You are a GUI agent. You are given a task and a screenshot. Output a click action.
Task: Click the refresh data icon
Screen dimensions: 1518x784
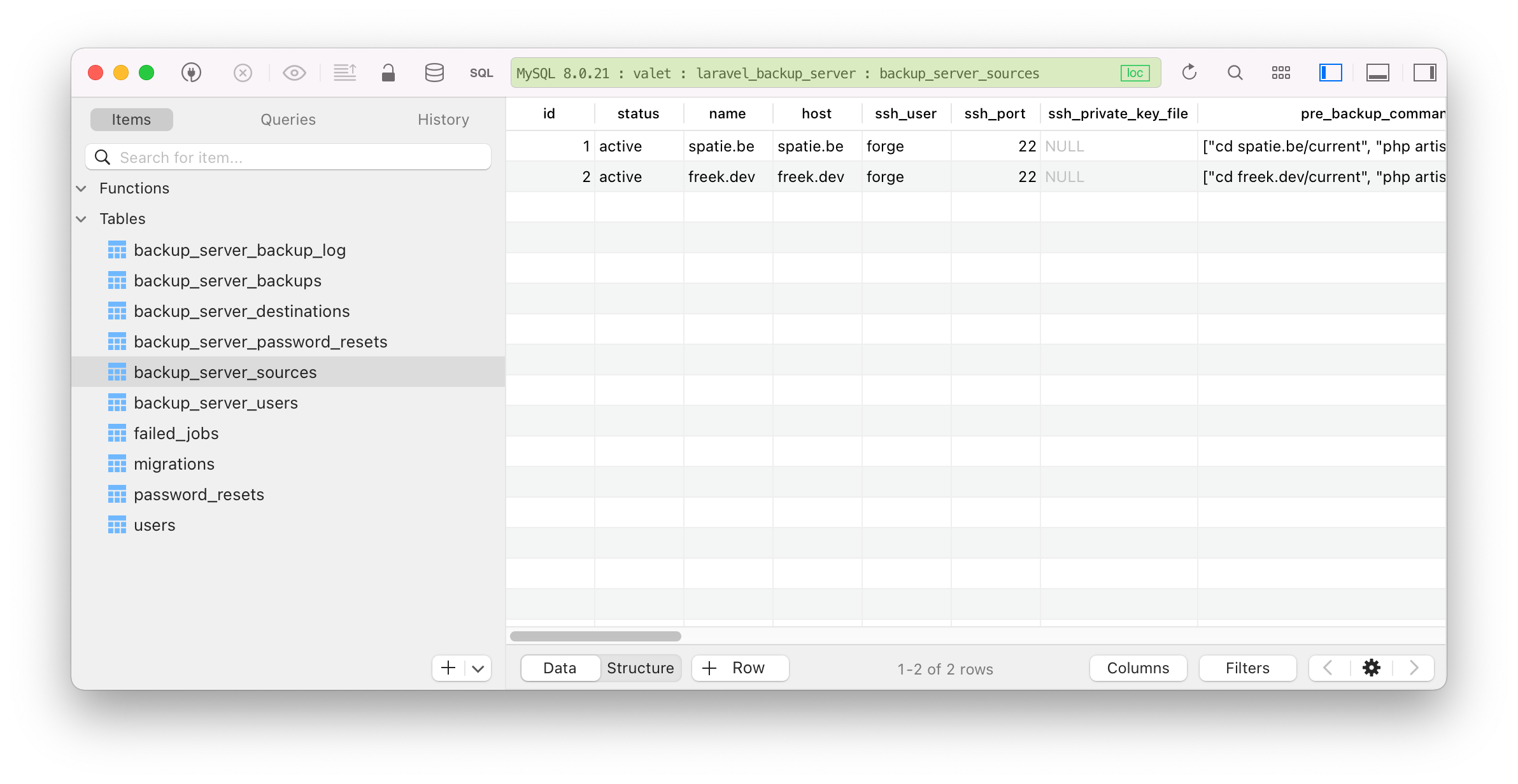tap(1189, 73)
